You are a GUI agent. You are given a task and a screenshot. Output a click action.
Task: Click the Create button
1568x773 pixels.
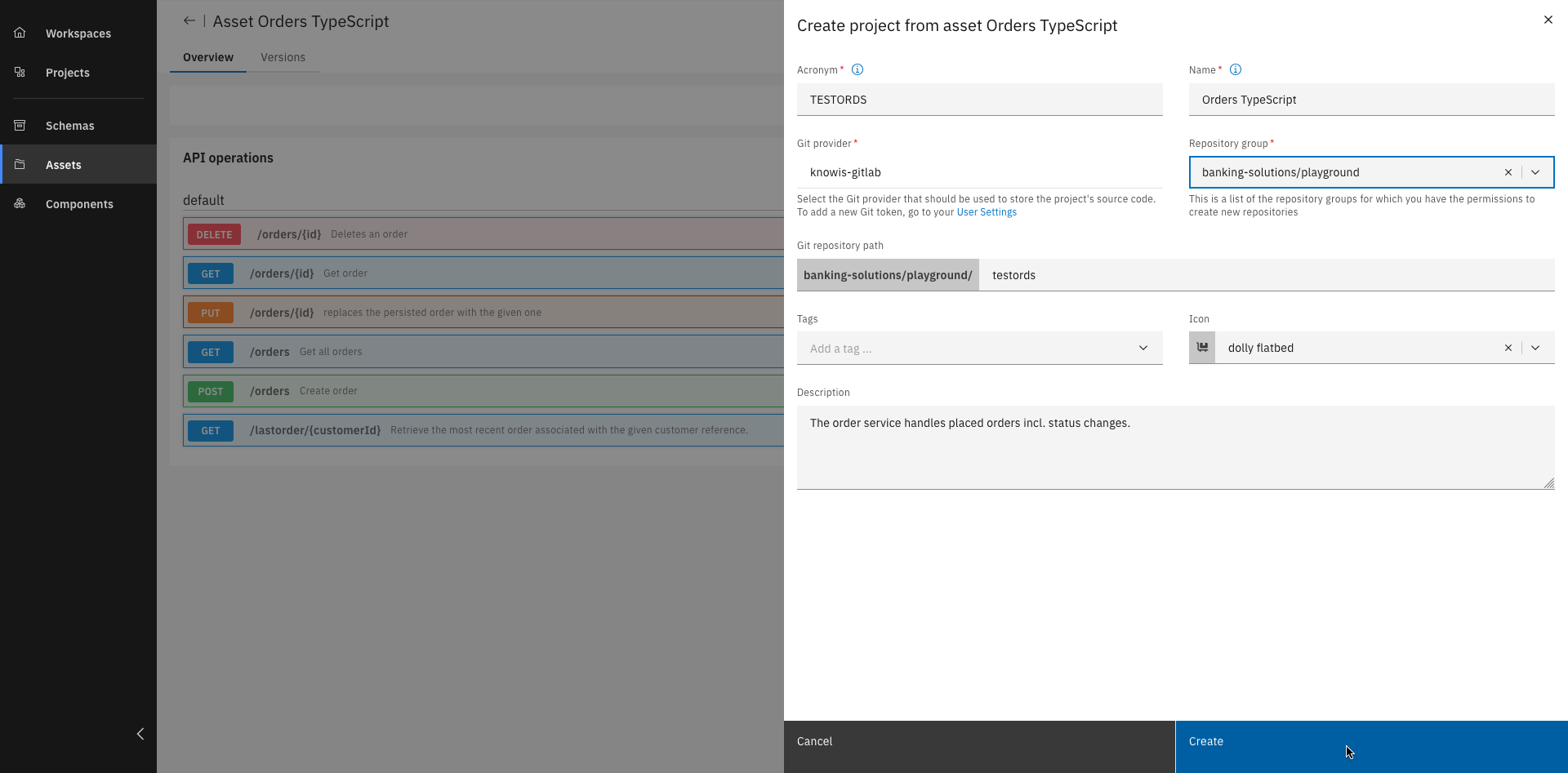click(x=1206, y=741)
